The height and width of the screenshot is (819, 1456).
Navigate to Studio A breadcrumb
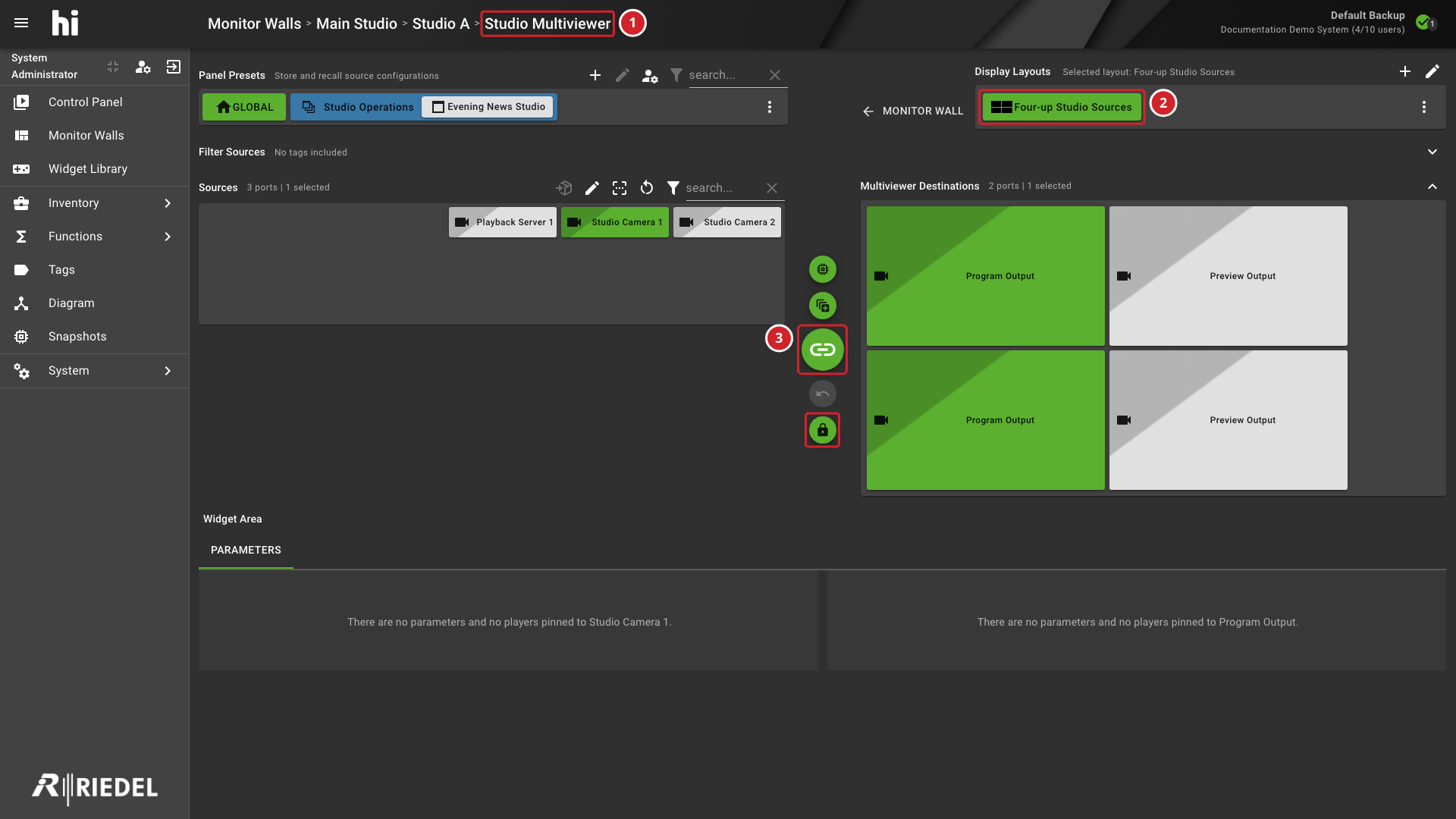point(441,24)
